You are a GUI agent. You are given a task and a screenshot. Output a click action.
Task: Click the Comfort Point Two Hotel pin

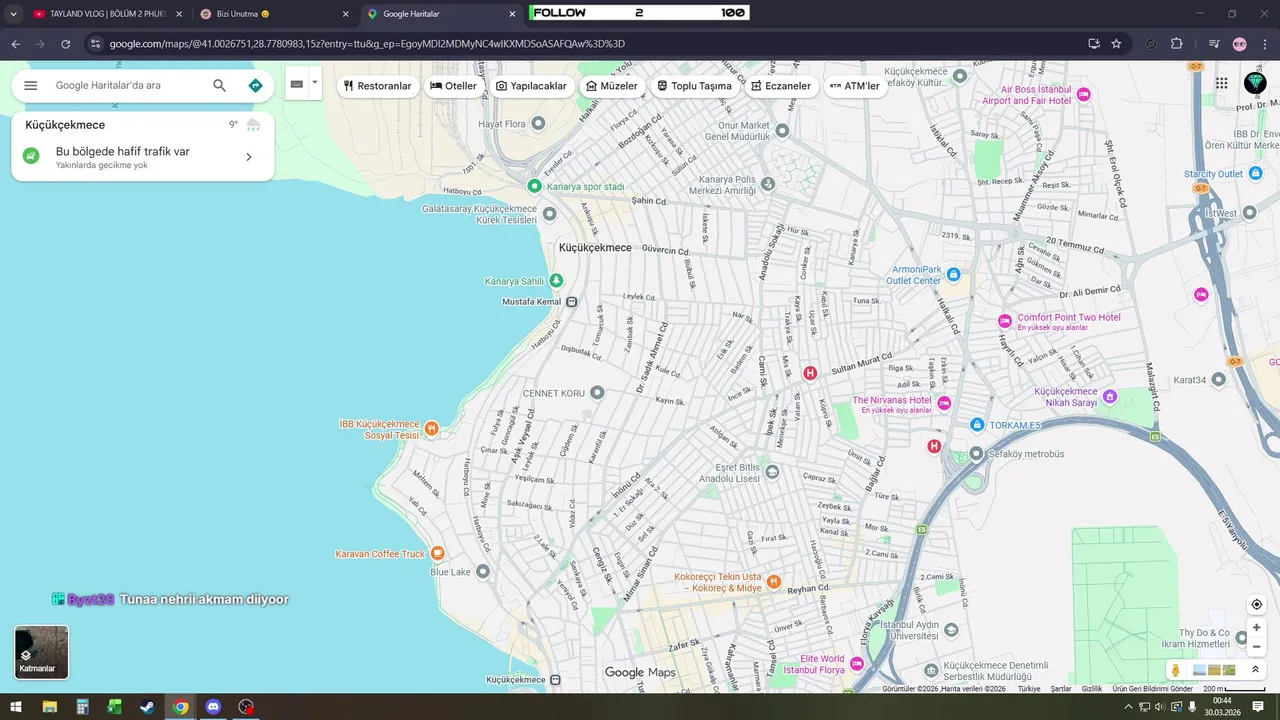click(x=1005, y=321)
